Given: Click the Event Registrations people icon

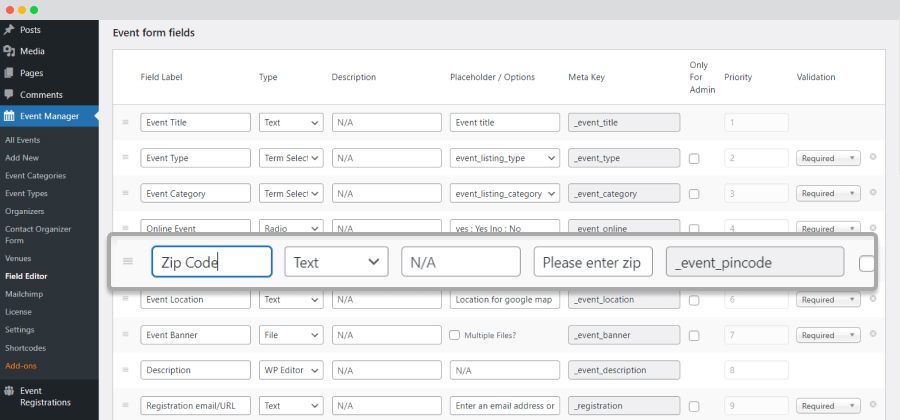Looking at the screenshot, I should point(9,391).
